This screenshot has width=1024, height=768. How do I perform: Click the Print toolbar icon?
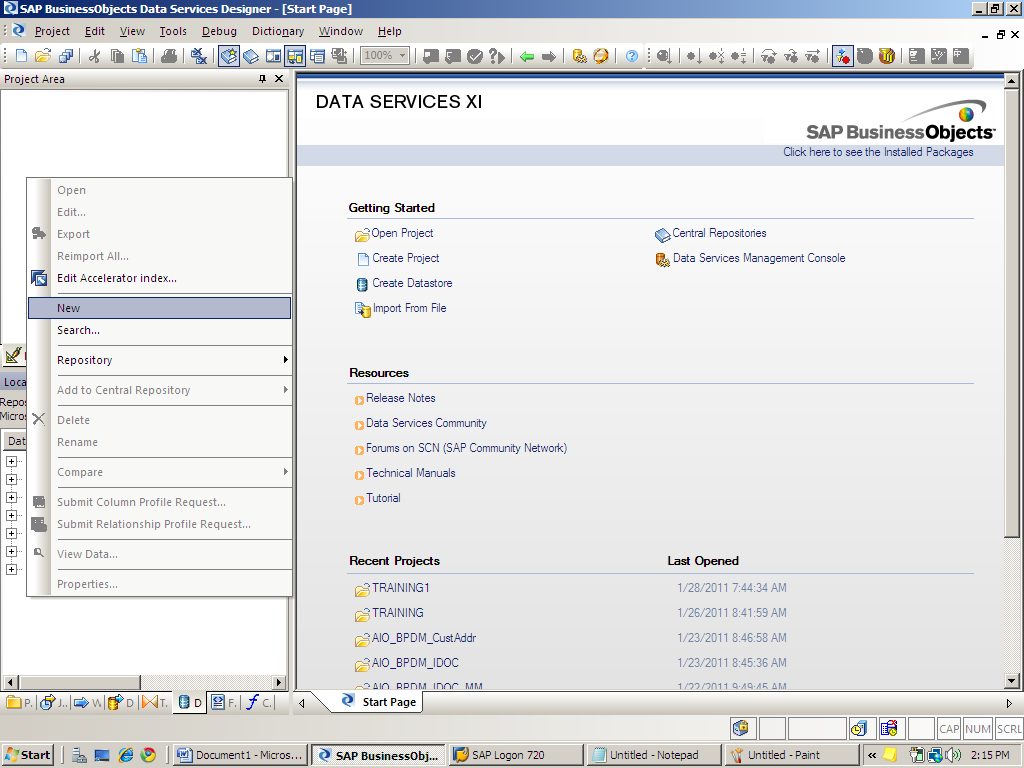[169, 56]
